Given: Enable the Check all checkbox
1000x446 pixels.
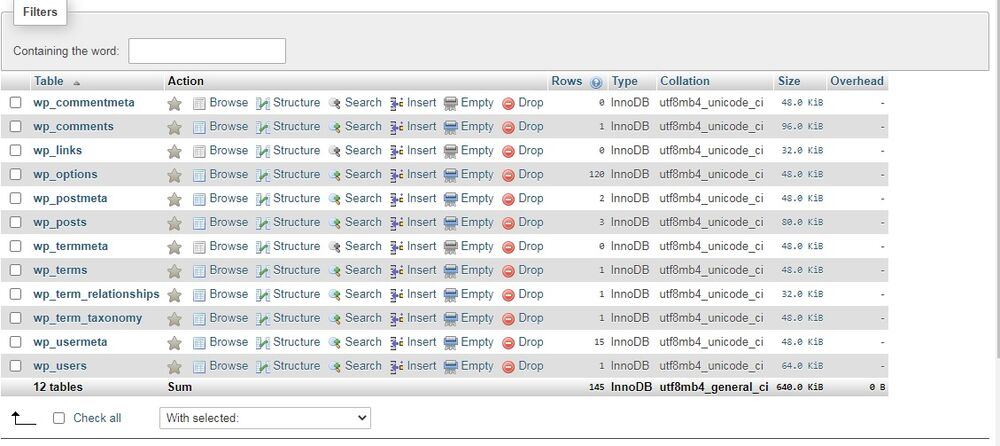Looking at the screenshot, I should (59, 418).
